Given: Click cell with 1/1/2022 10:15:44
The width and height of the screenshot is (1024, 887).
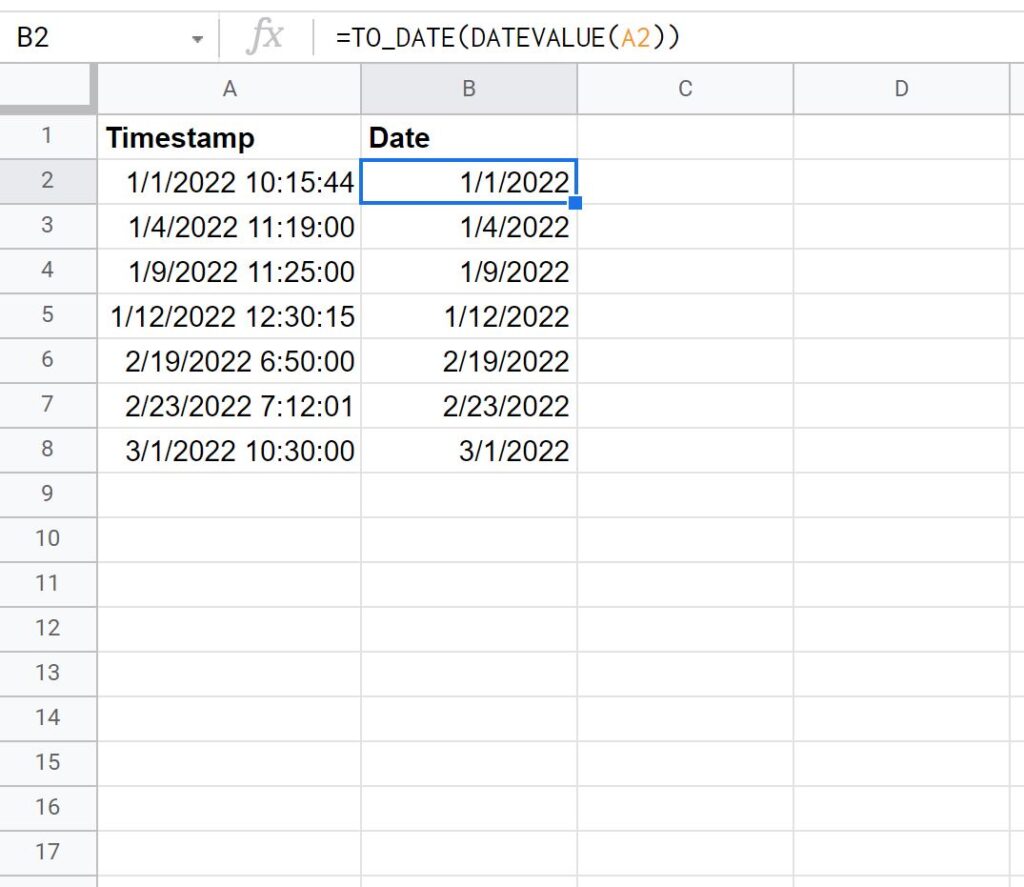Looking at the screenshot, I should click(229, 182).
